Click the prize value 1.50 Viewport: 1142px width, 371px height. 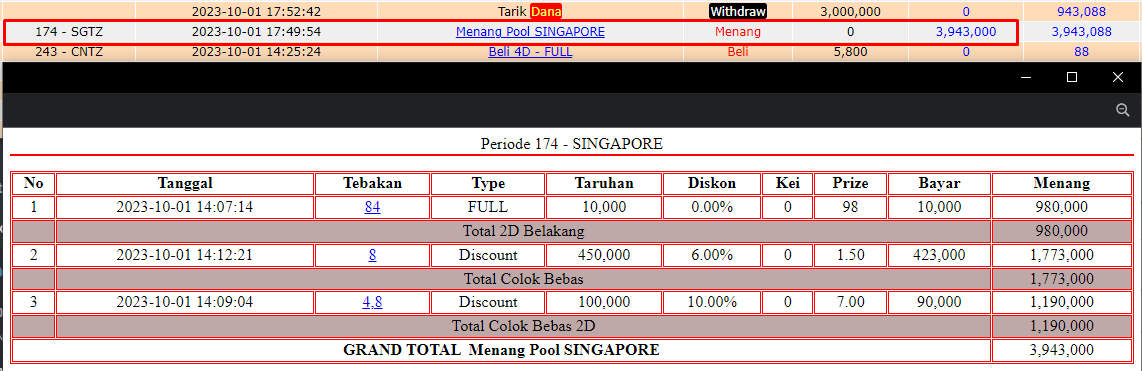pos(851,255)
